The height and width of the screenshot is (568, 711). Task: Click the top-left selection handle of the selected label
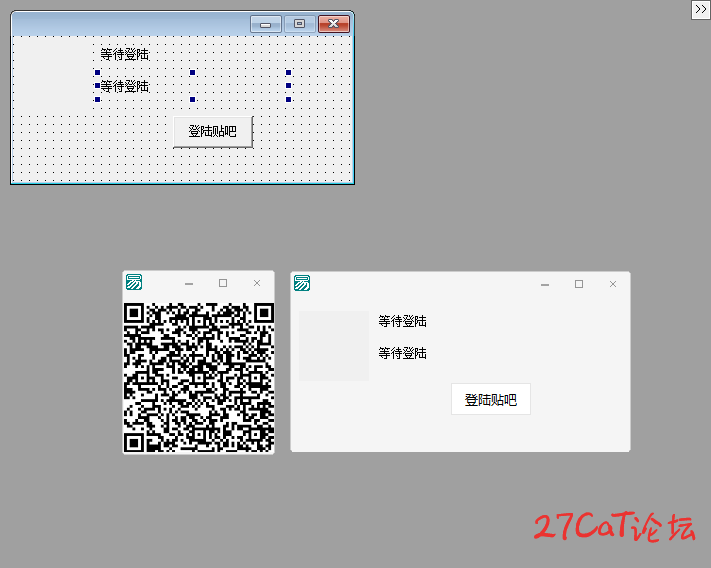pos(97,73)
